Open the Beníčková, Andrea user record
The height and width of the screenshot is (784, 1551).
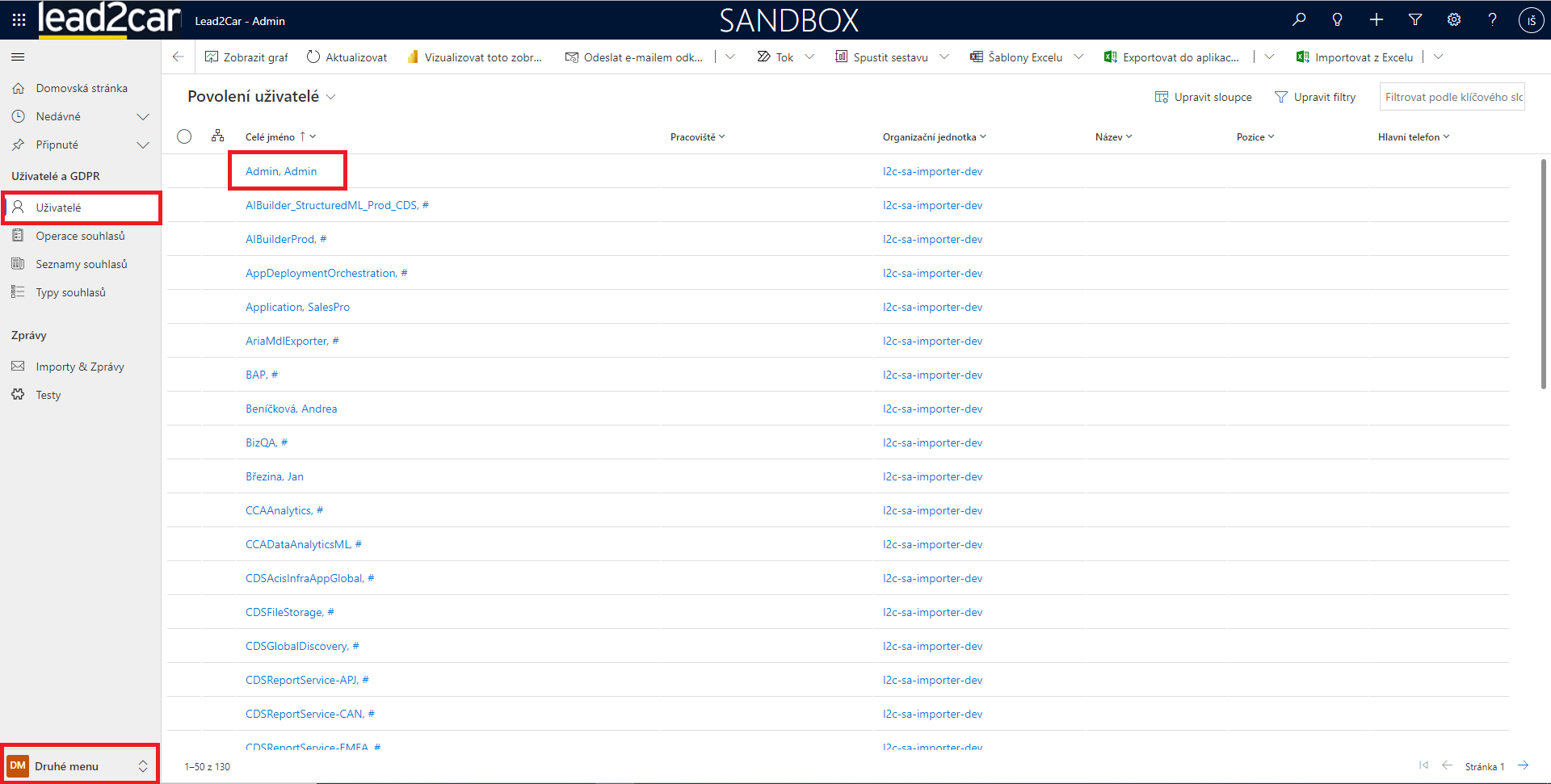click(x=291, y=409)
